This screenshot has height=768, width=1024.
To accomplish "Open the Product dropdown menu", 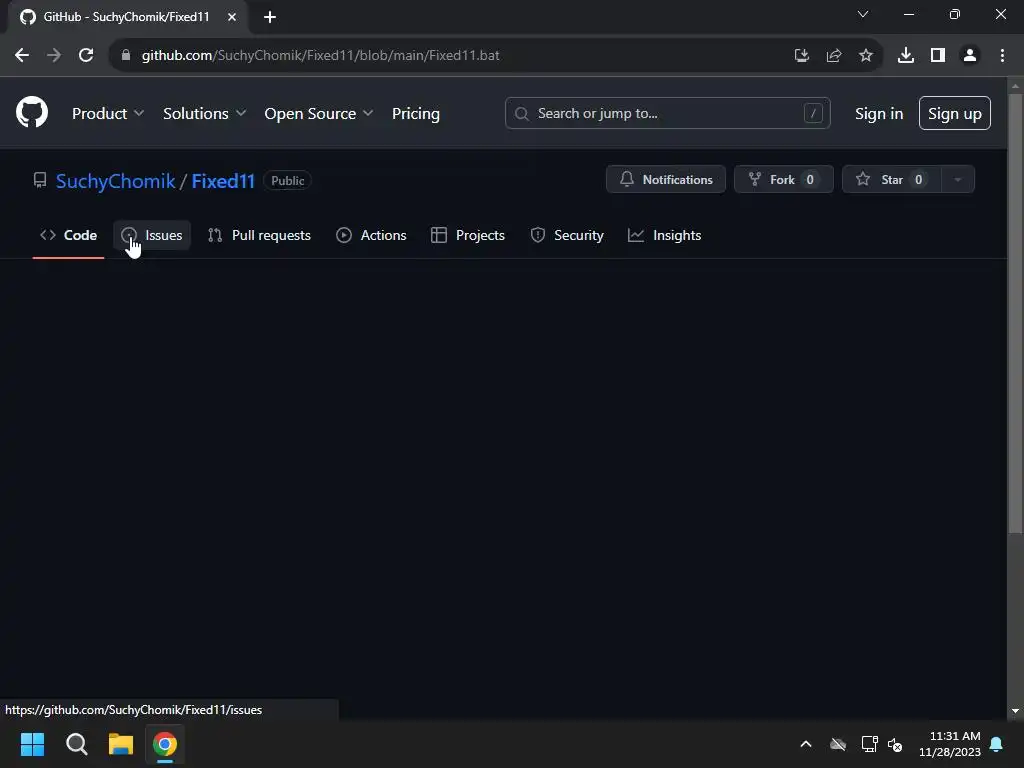I will click(x=108, y=114).
